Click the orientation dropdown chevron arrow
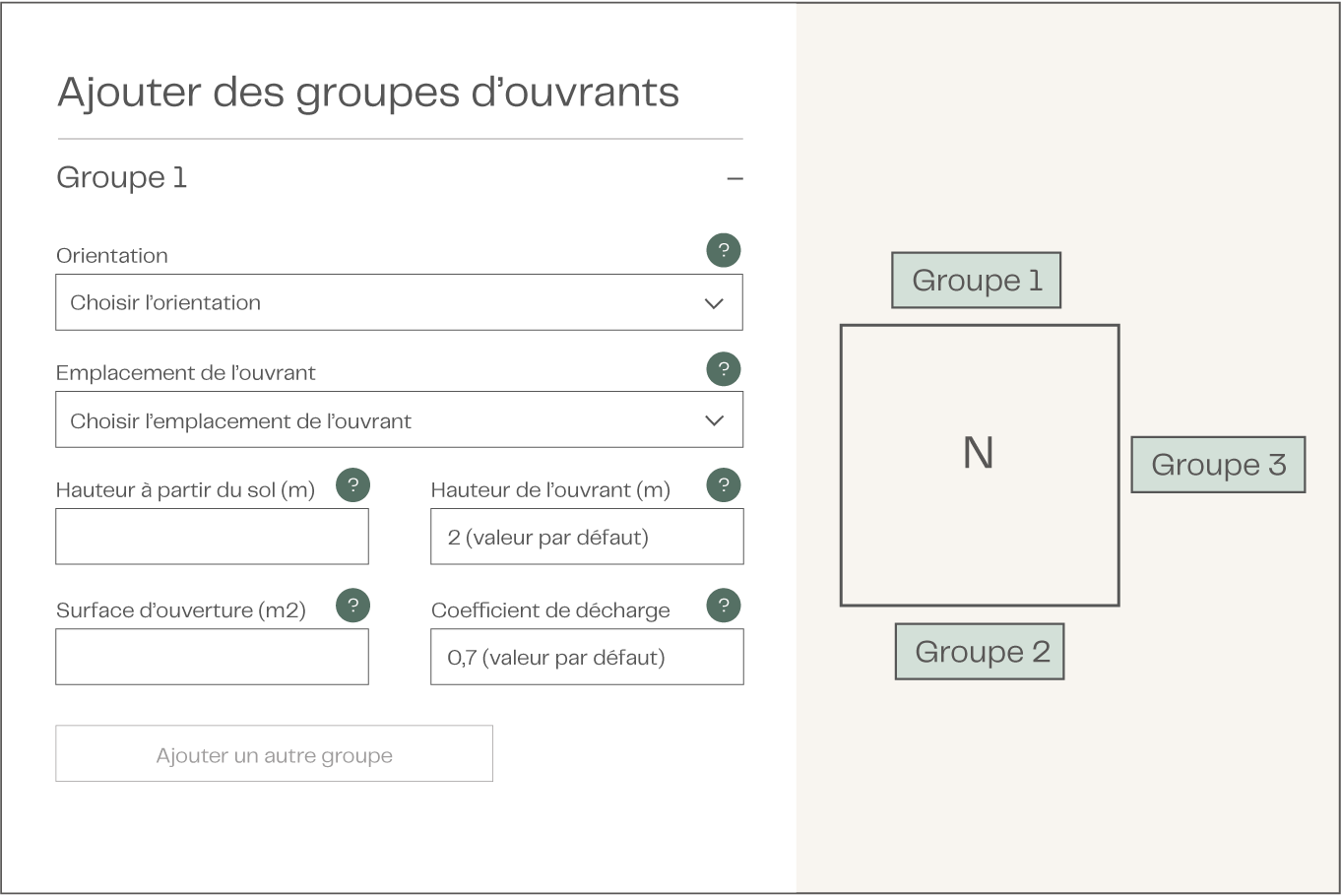Screen dimensions: 1341x896 click(x=714, y=303)
